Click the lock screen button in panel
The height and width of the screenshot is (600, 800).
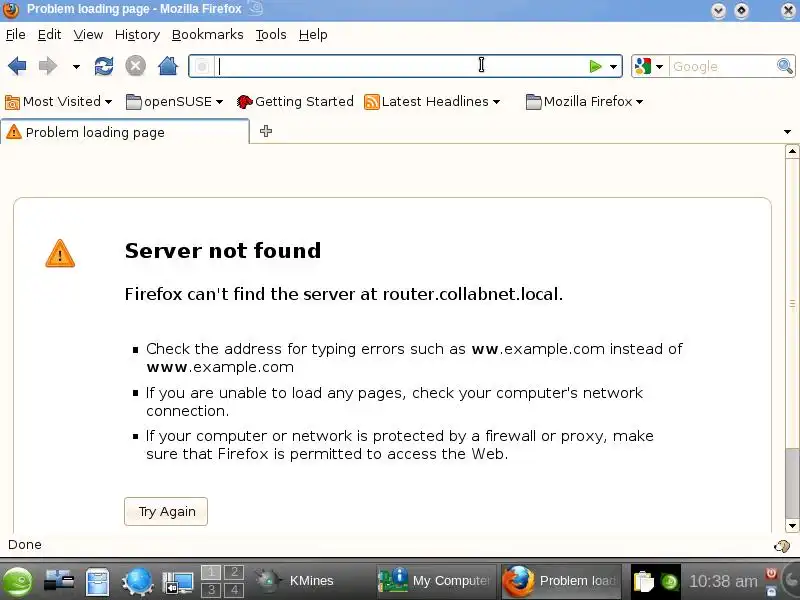click(771, 591)
